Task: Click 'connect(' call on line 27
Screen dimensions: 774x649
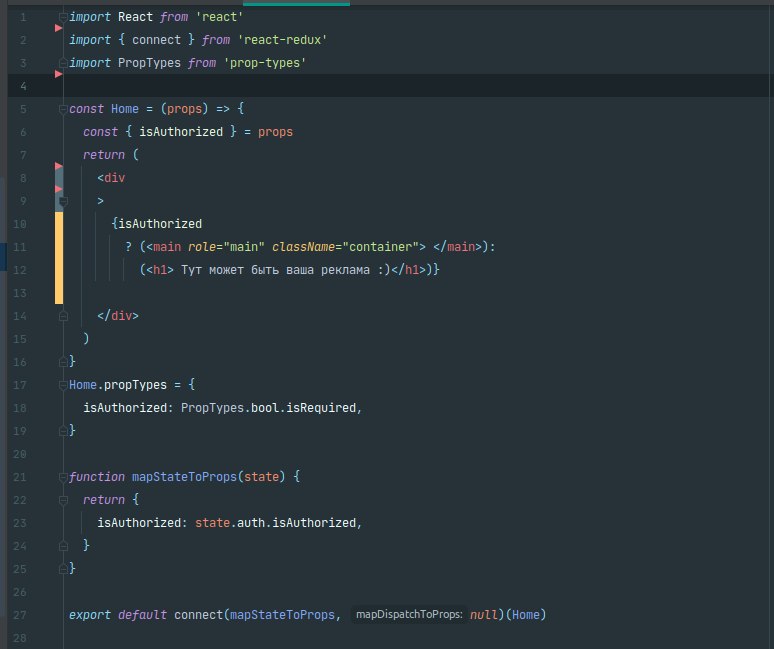Action: point(202,615)
